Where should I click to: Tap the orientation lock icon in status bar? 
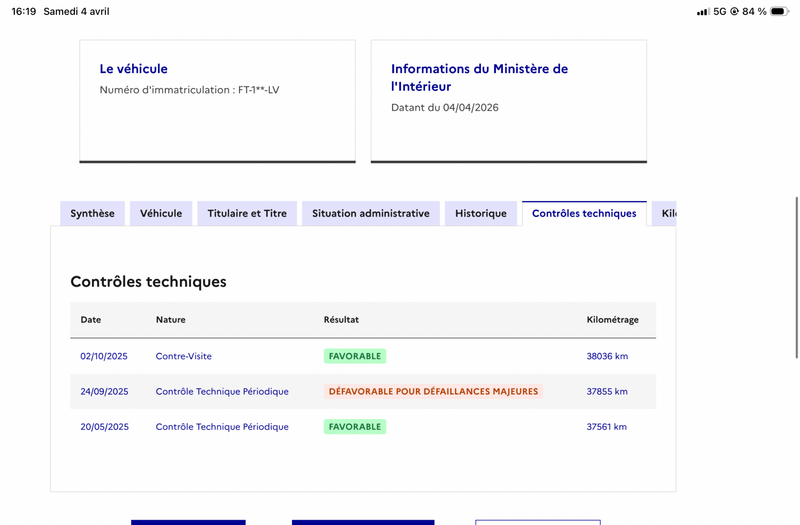pyautogui.click(x=734, y=11)
